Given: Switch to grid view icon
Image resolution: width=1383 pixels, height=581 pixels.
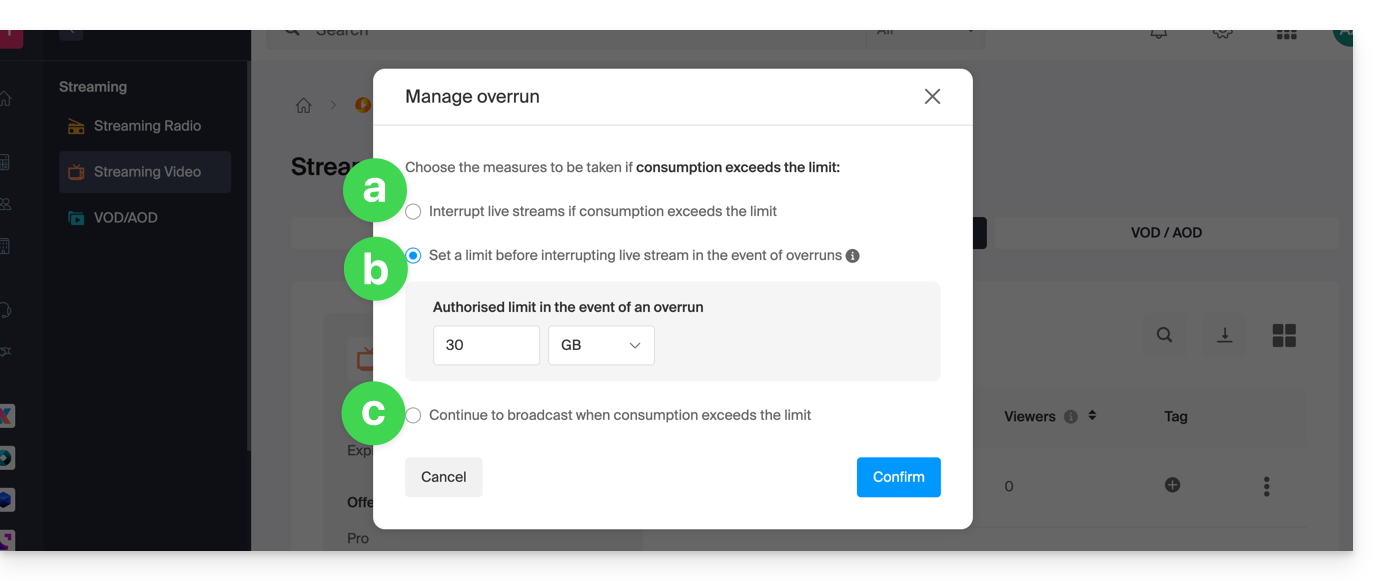Looking at the screenshot, I should [x=1284, y=336].
